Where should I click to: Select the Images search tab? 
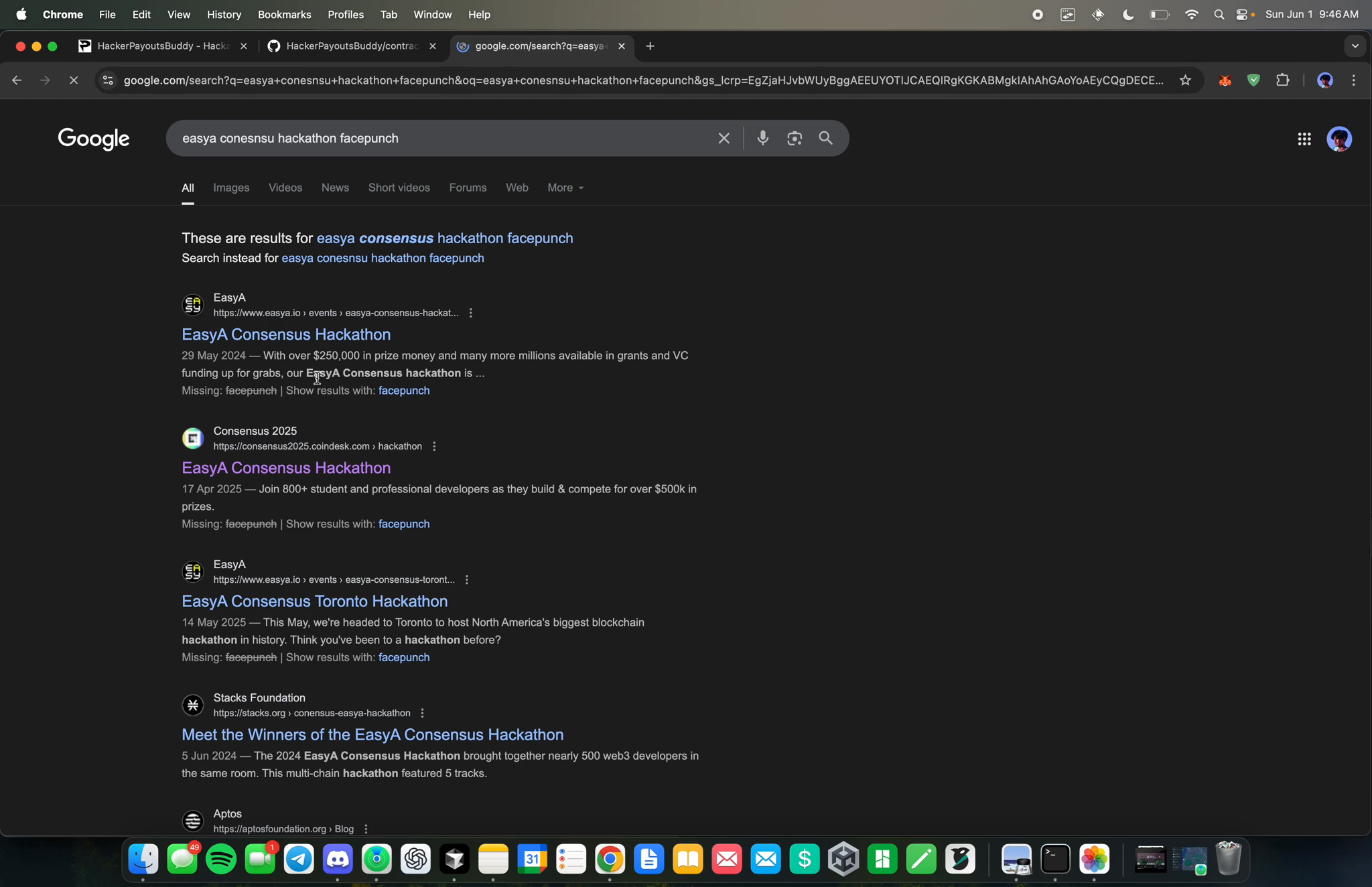coord(231,188)
